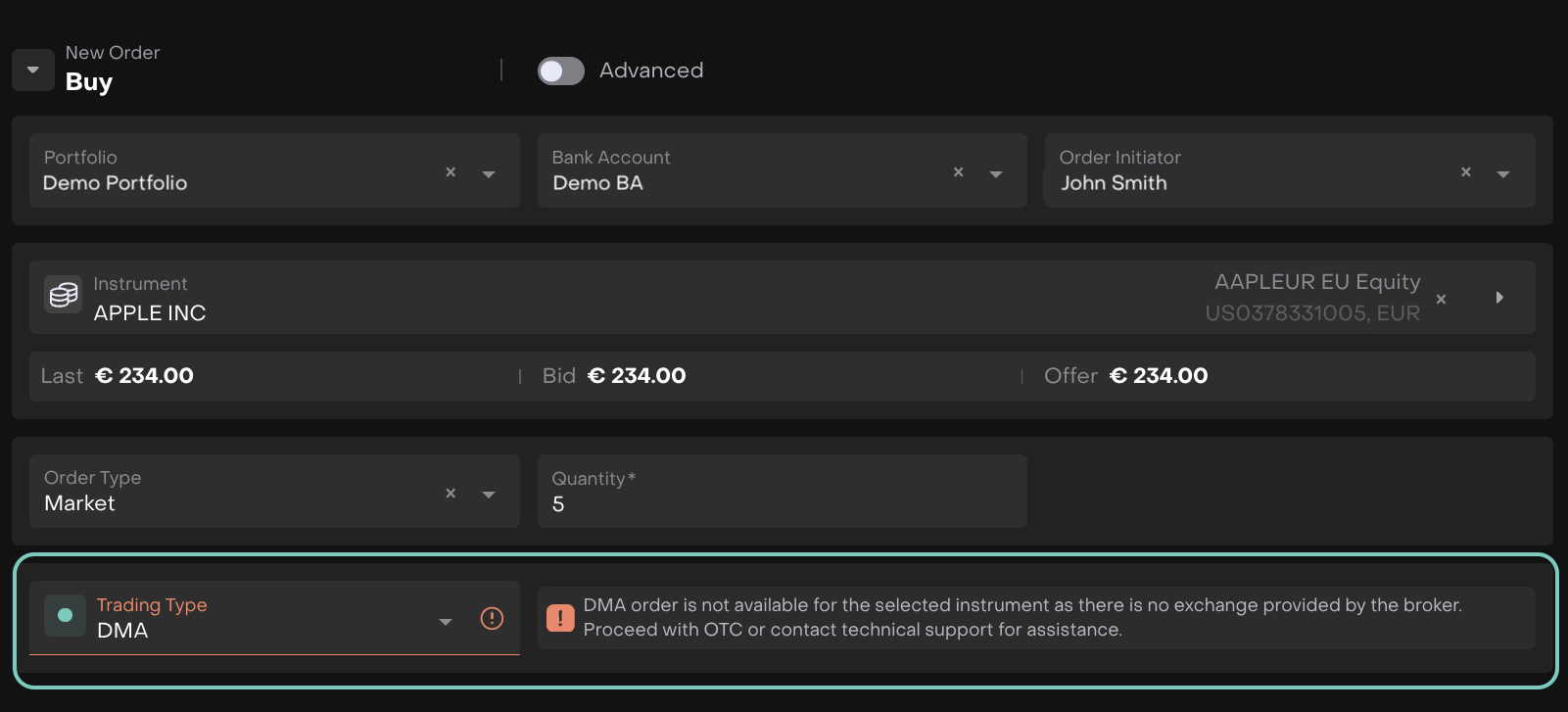Clear the selected APPLE INC instrument
1568x712 pixels.
point(1441,300)
